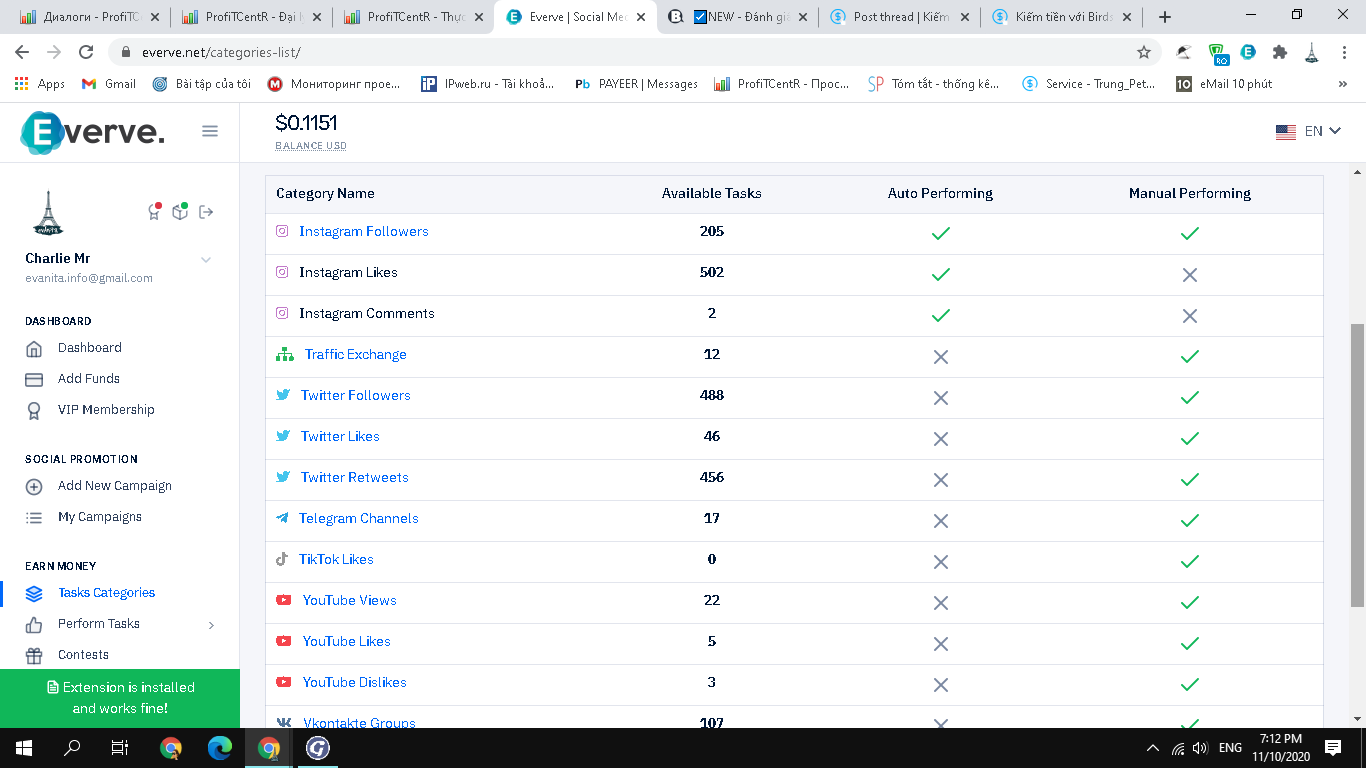Open the YouTube Likes category link
Screen dimensions: 1366x768
pos(347,641)
